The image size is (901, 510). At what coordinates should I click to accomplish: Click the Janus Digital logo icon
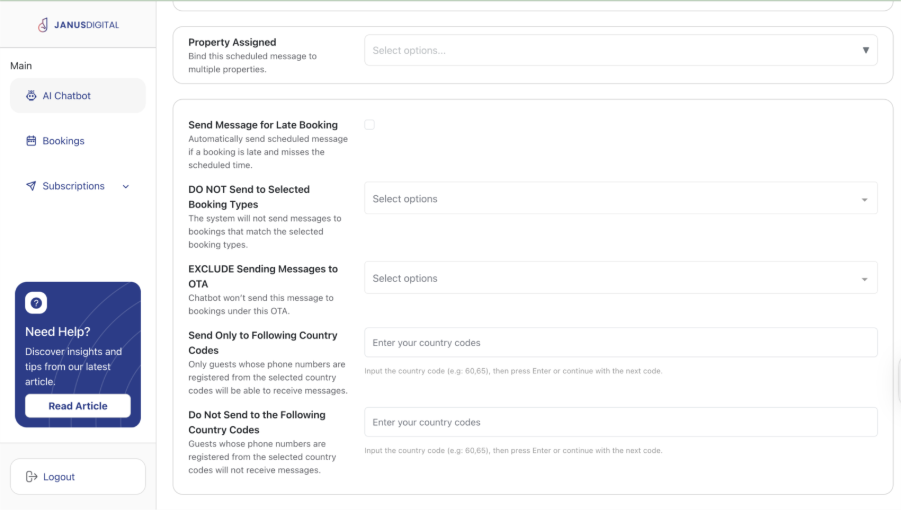point(42,25)
